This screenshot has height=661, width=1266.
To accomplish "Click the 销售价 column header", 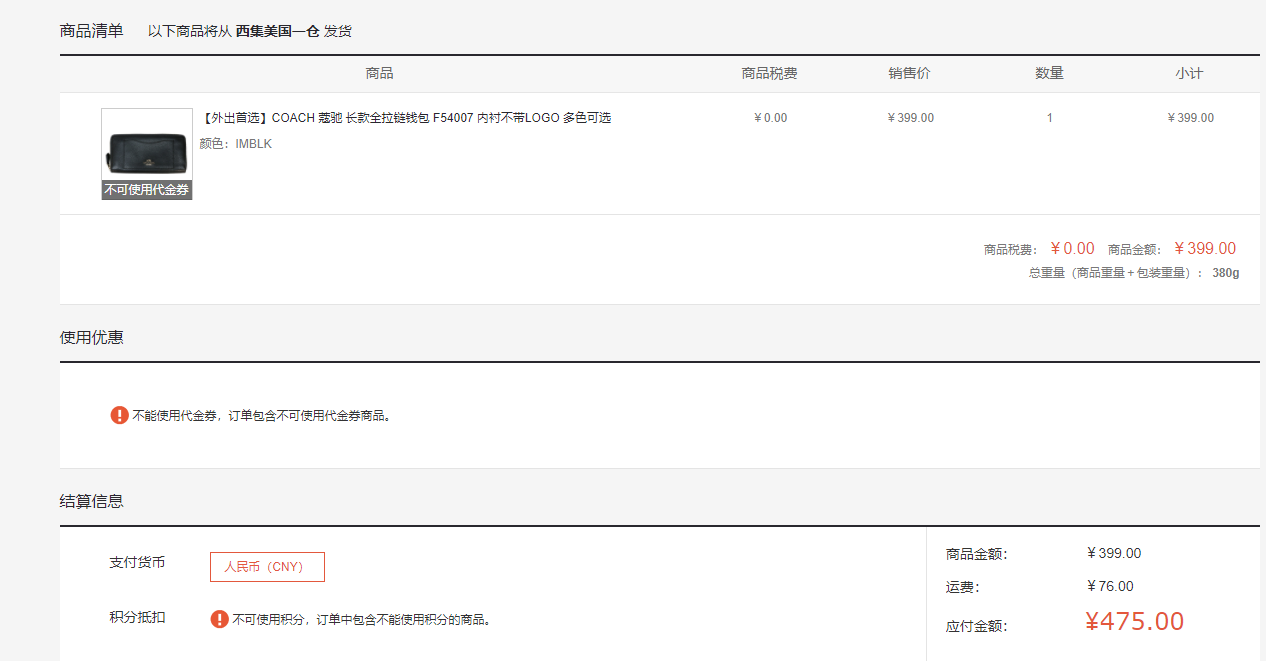I will [x=910, y=74].
